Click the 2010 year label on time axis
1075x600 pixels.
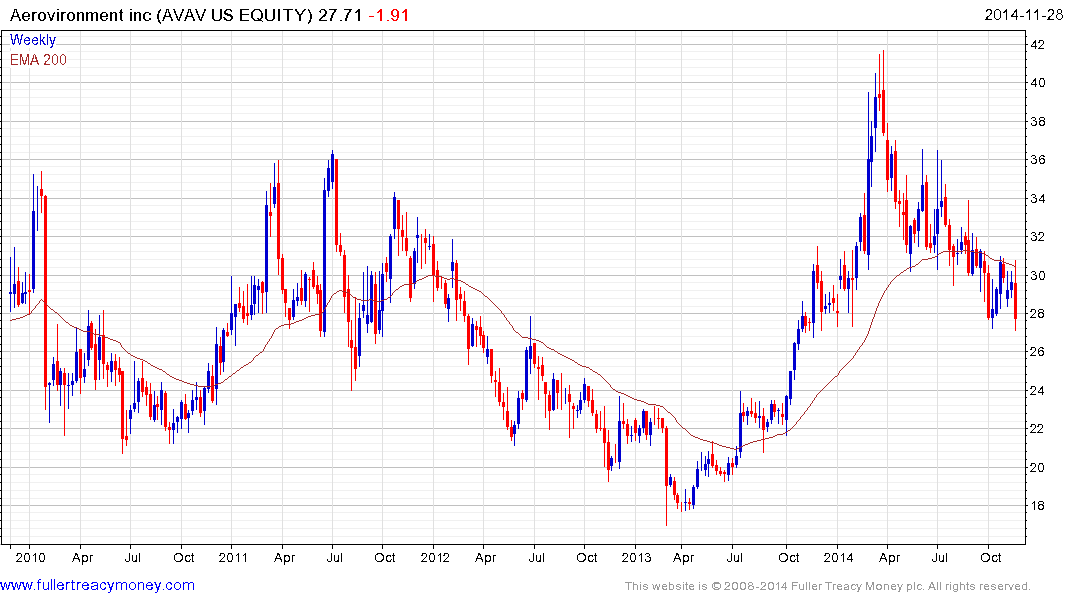pyautogui.click(x=30, y=557)
